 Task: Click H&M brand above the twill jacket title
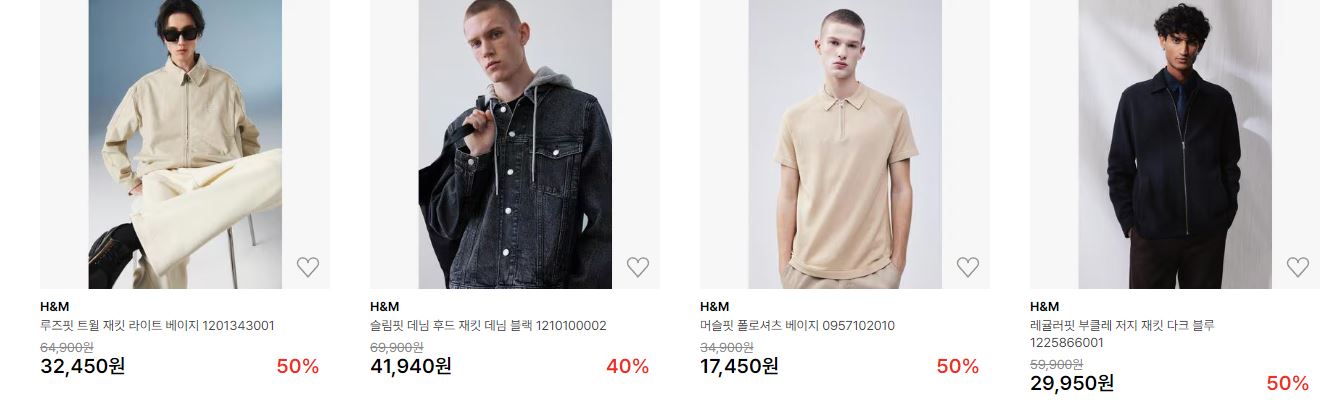54,306
